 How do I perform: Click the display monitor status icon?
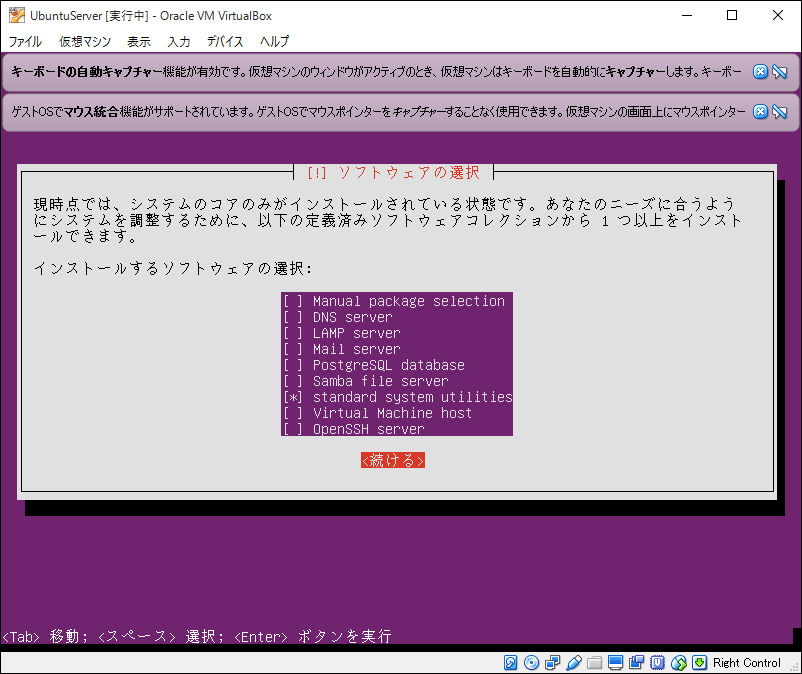click(x=616, y=663)
